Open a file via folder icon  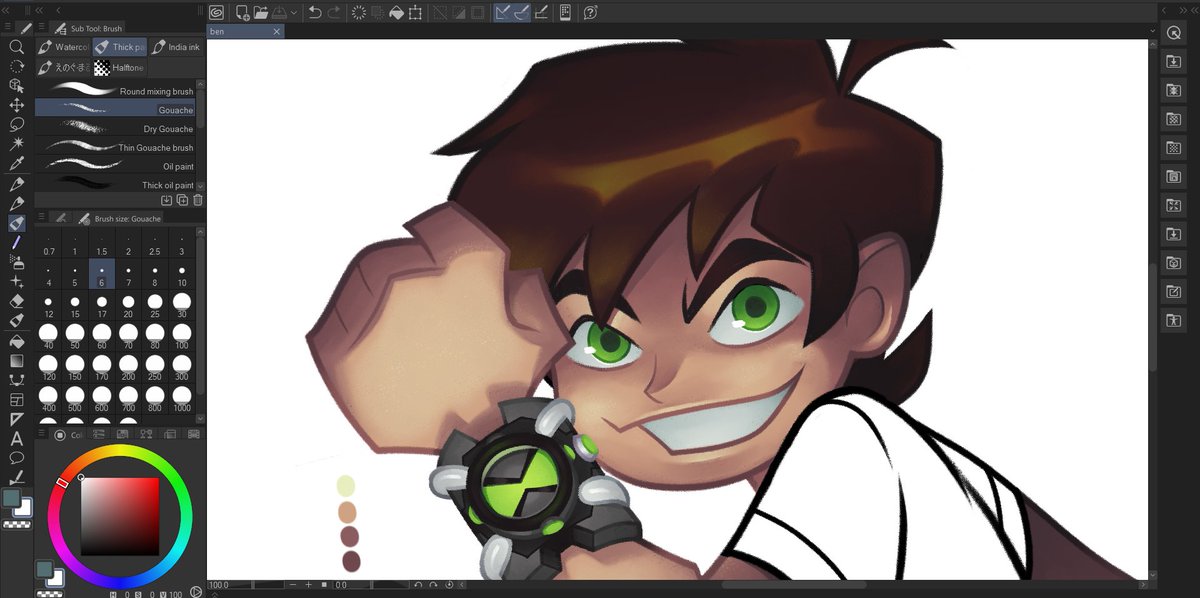(260, 12)
